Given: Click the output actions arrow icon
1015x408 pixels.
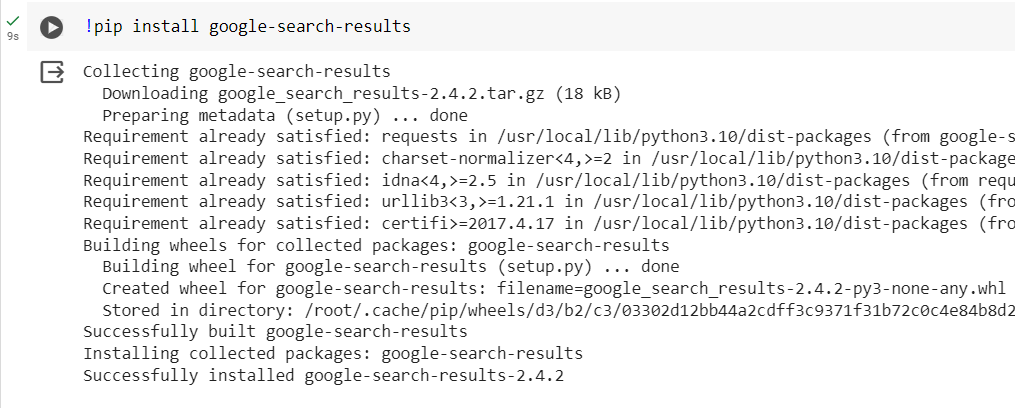Looking at the screenshot, I should (52, 72).
